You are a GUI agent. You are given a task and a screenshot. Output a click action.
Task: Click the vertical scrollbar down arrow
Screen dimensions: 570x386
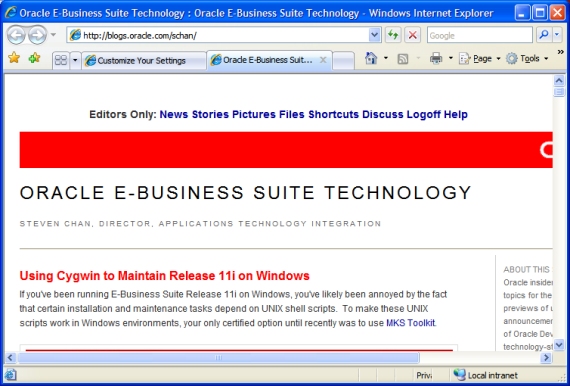[x=559, y=345]
